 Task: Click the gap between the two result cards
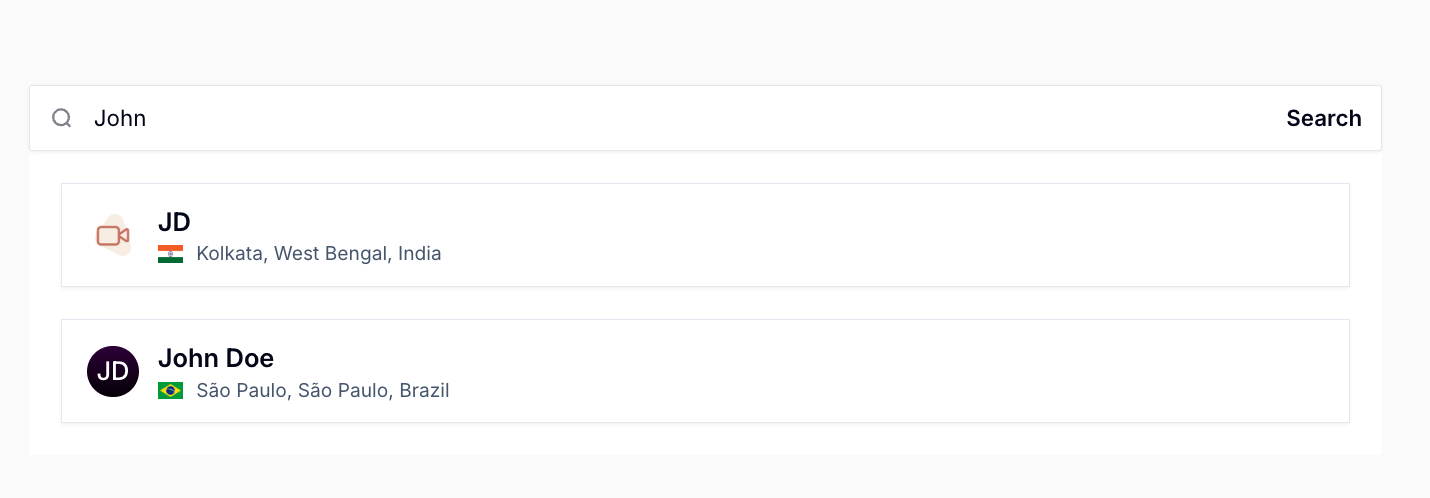click(705, 303)
